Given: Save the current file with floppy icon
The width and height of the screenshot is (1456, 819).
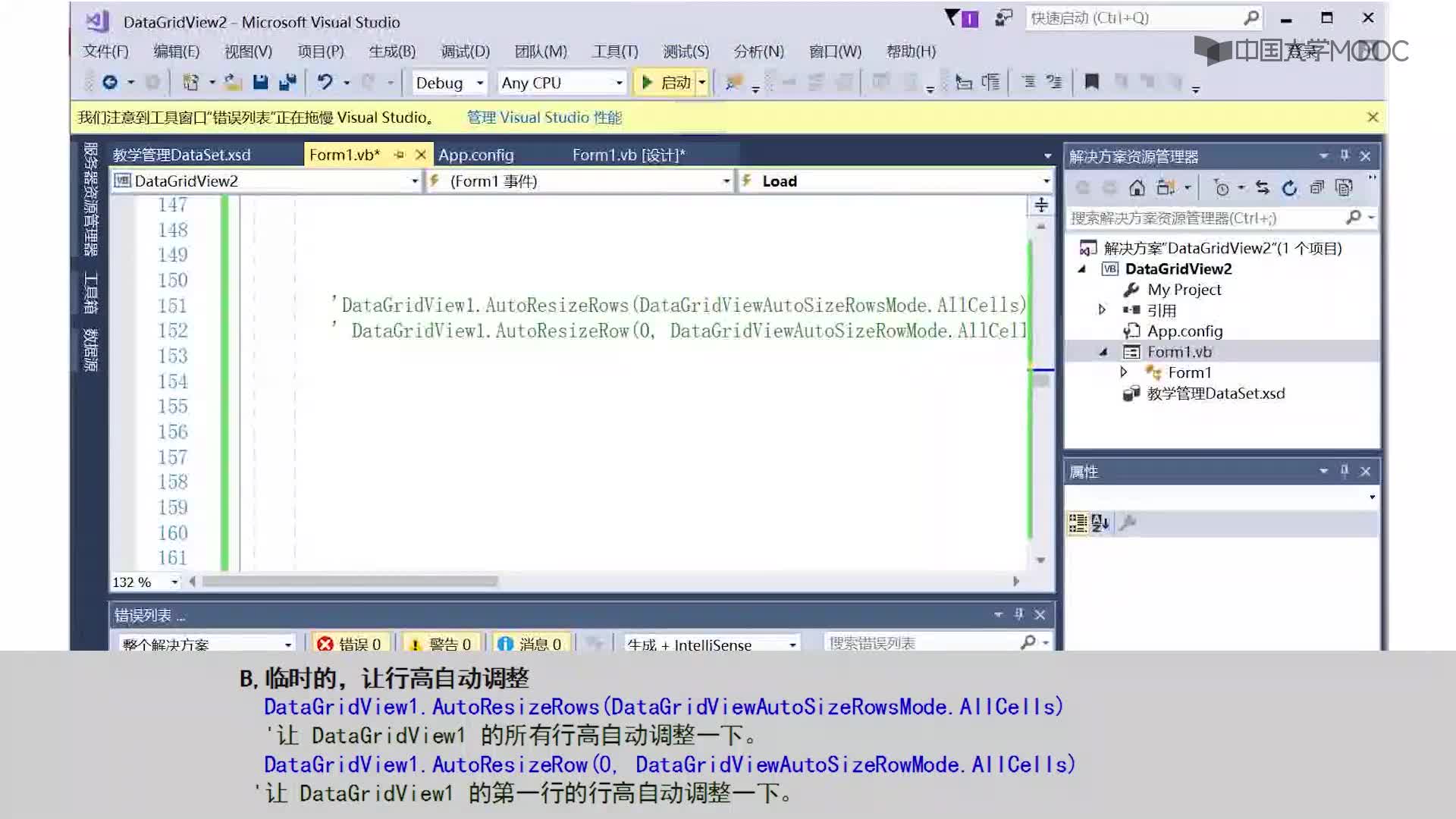Looking at the screenshot, I should [260, 82].
